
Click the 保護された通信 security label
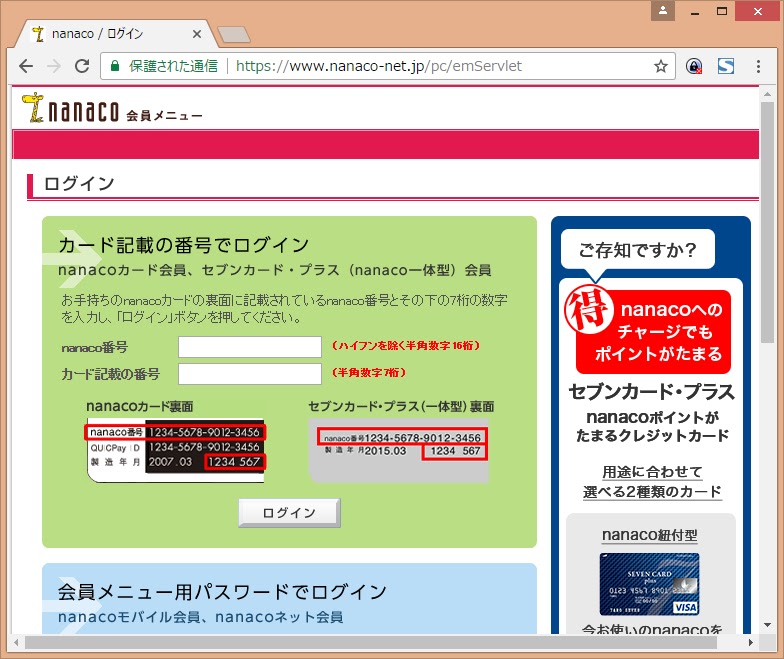[173, 66]
